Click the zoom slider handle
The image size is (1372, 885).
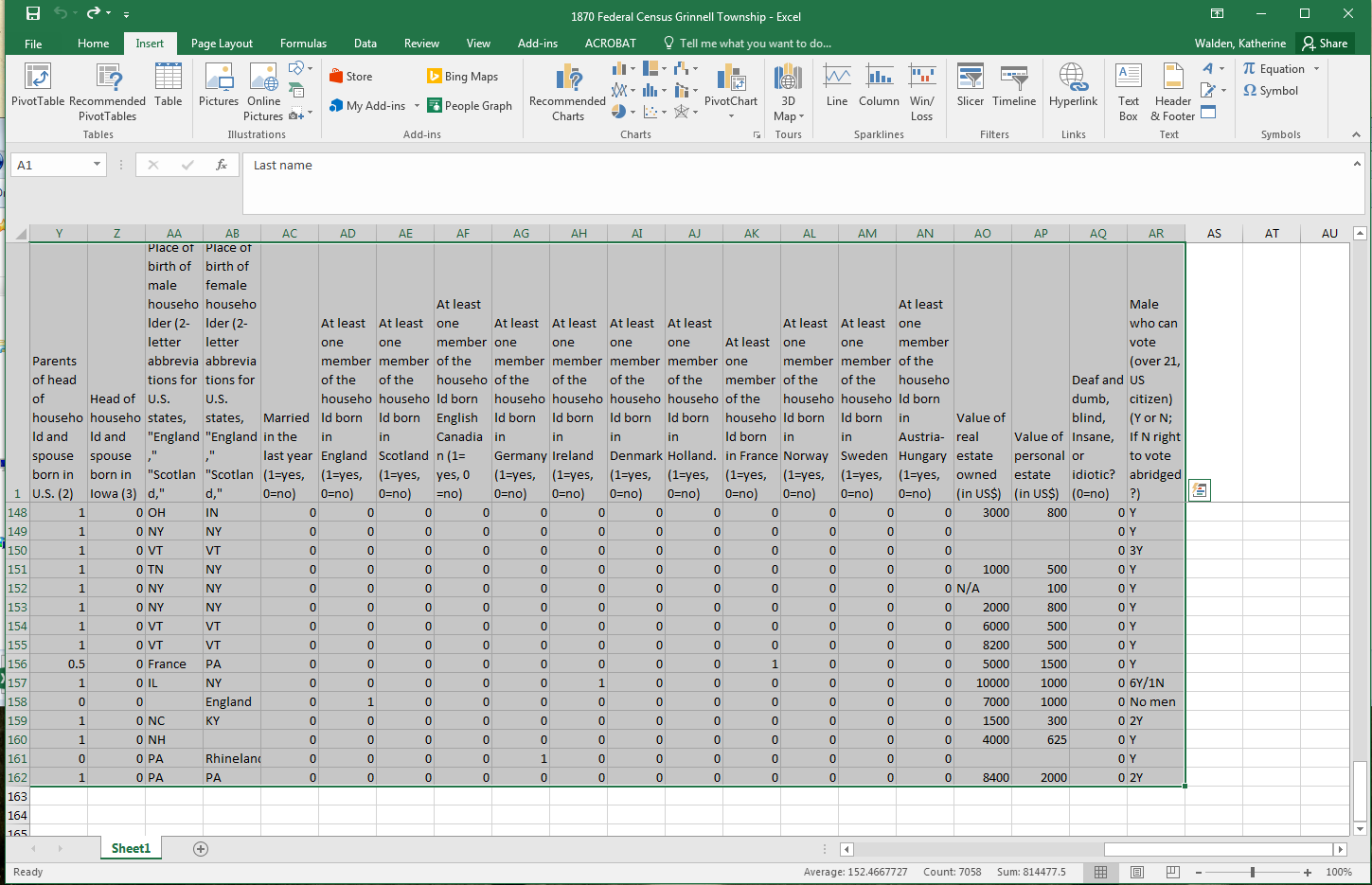coord(1253,872)
